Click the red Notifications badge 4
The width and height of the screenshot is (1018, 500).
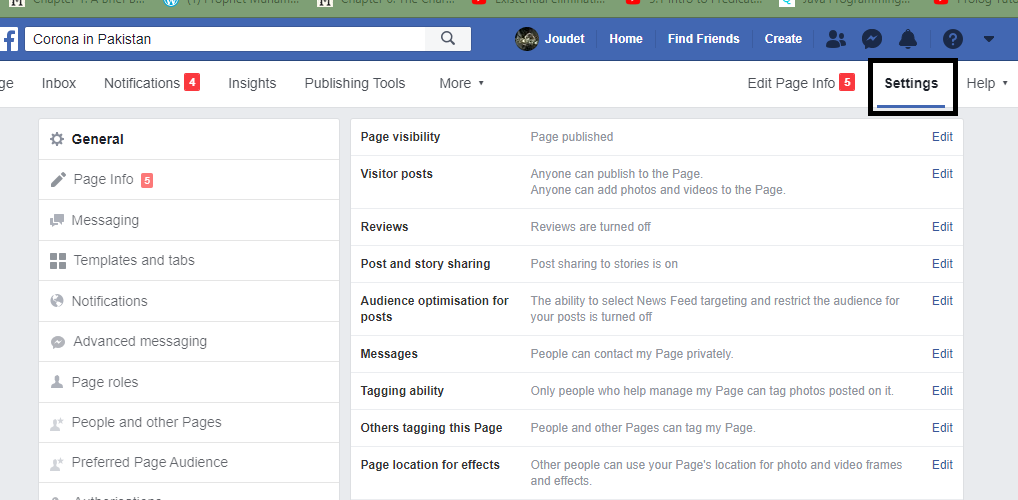pyautogui.click(x=192, y=82)
